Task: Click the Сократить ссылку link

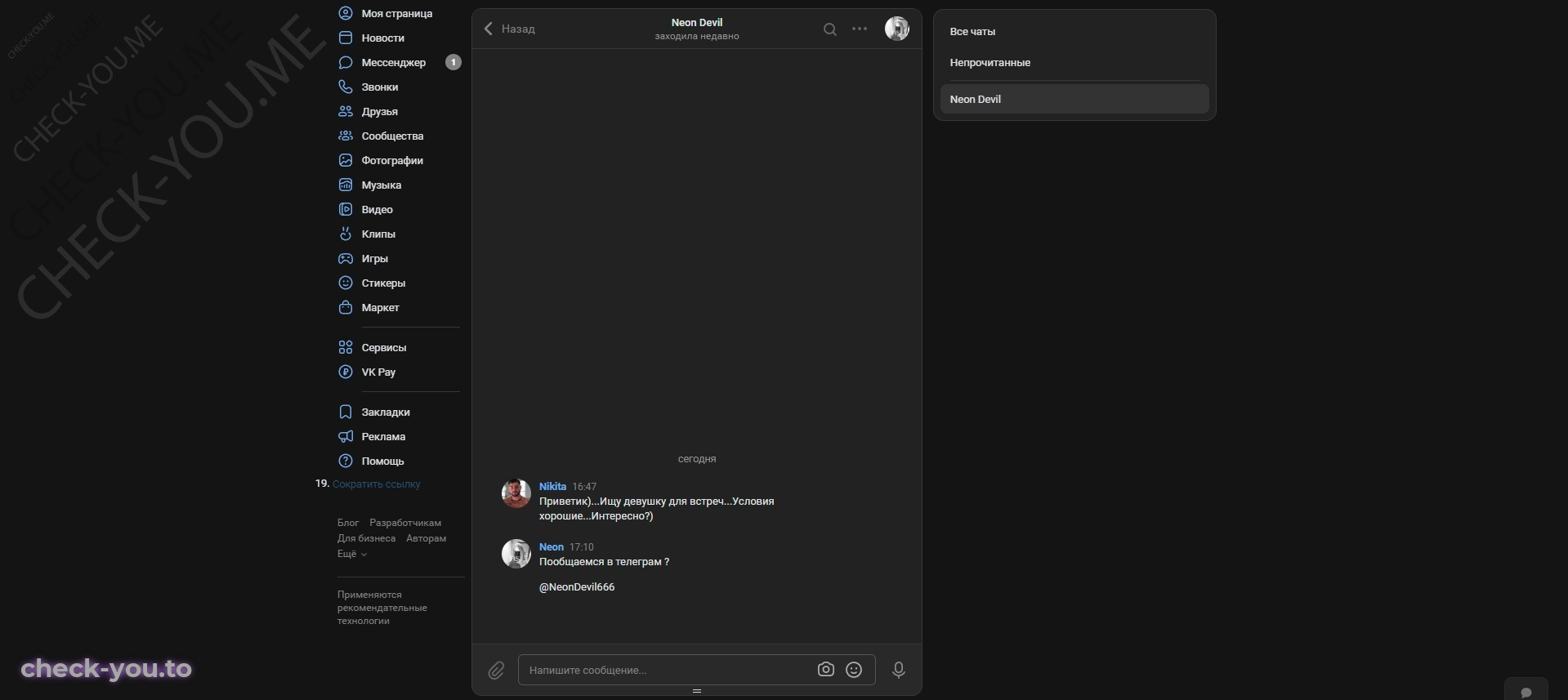Action: coord(376,484)
